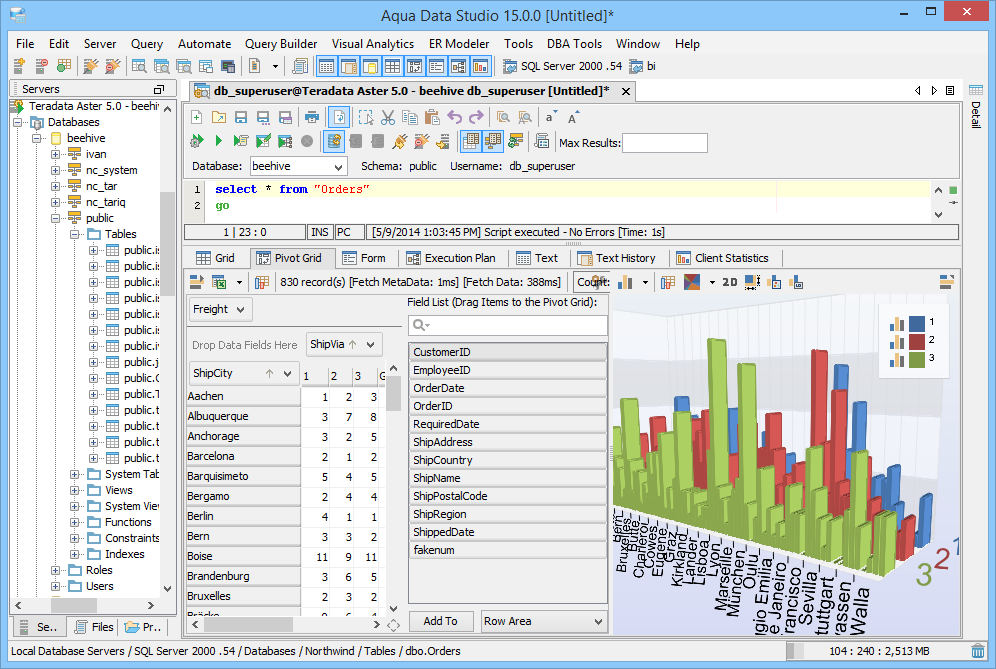The height and width of the screenshot is (669, 996).
Task: Click red legend swatch for series 2
Action: (x=917, y=341)
